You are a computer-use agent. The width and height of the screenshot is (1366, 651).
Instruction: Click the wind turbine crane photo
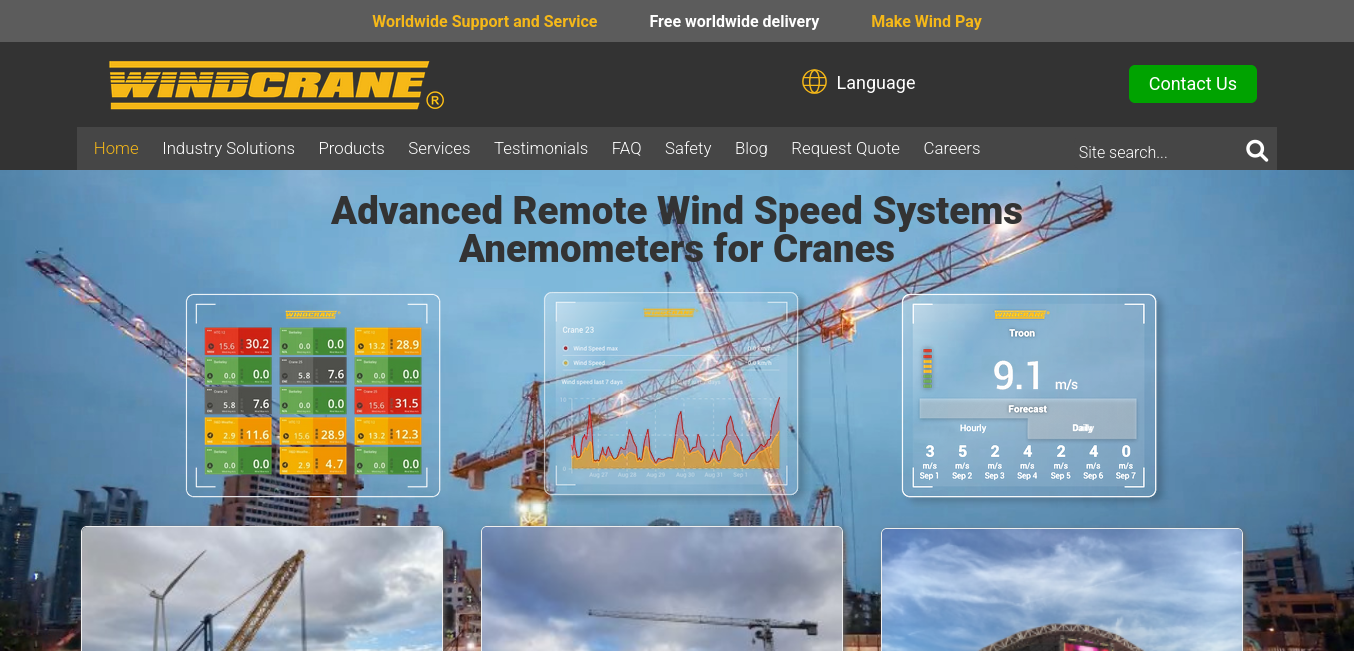coord(262,589)
